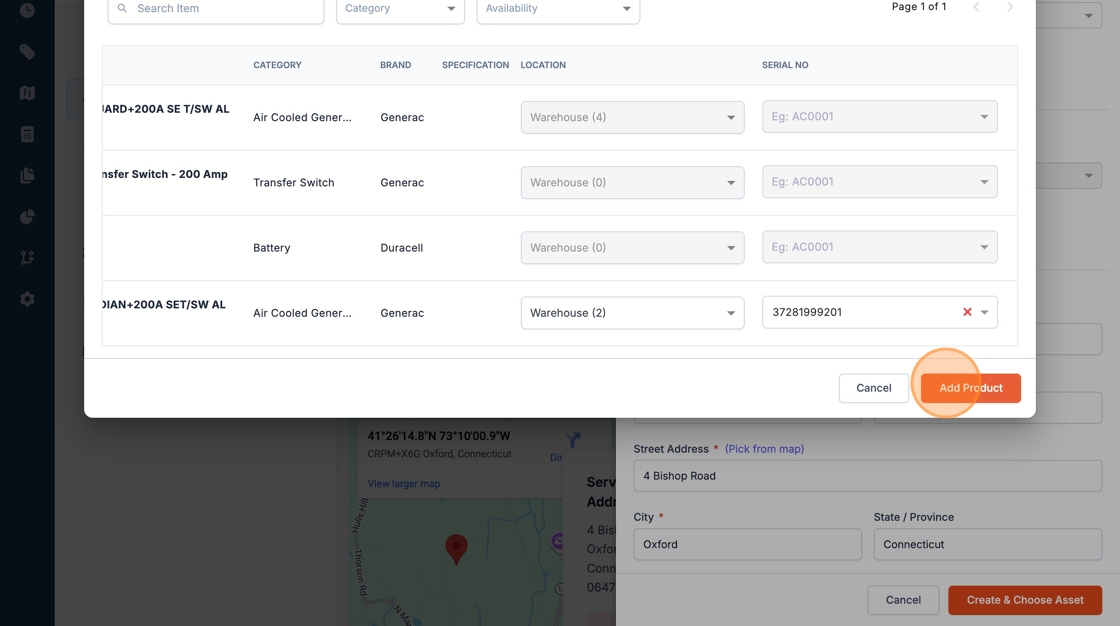Open the View larger map link

404,484
